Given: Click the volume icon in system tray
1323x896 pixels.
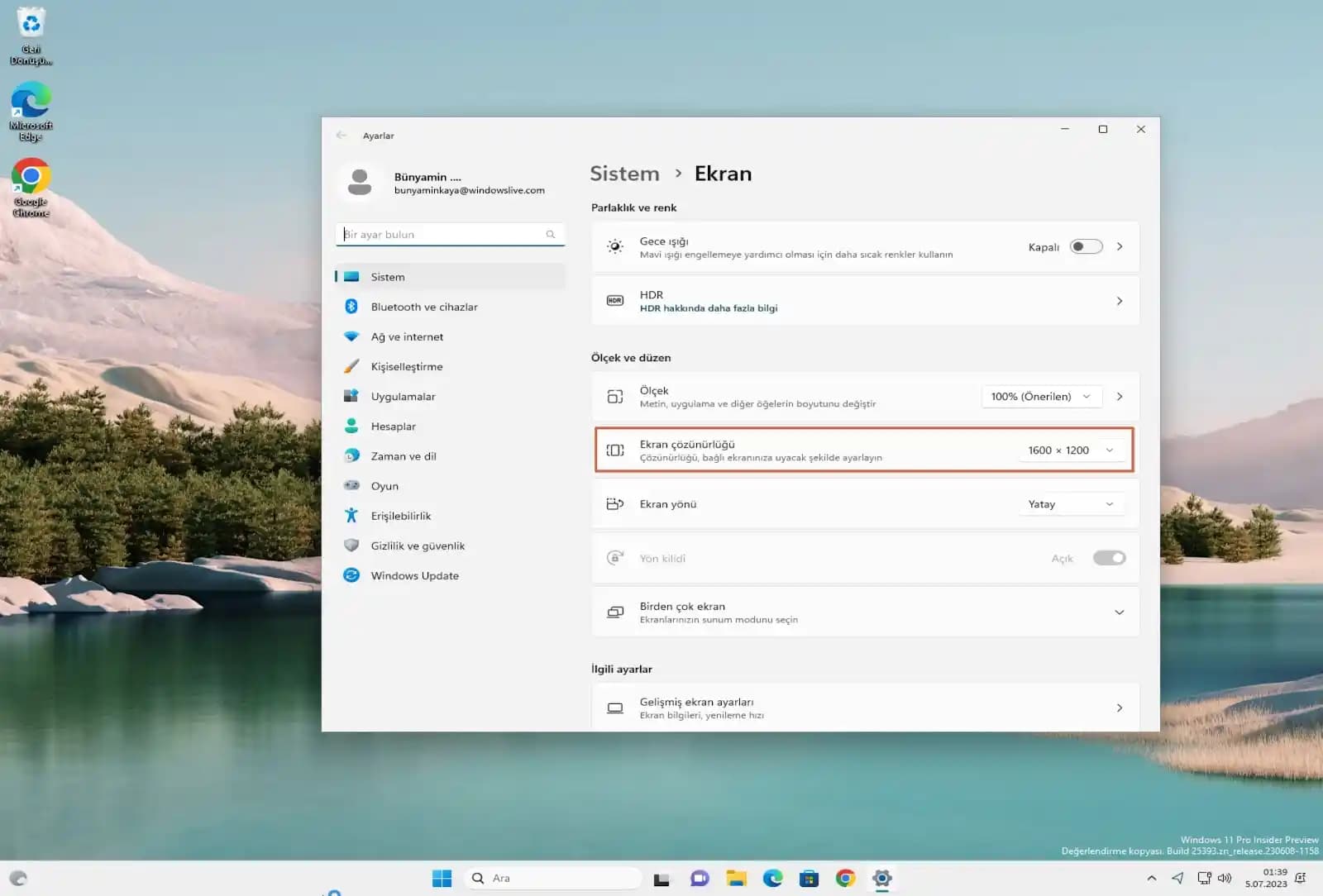Looking at the screenshot, I should (x=1225, y=878).
